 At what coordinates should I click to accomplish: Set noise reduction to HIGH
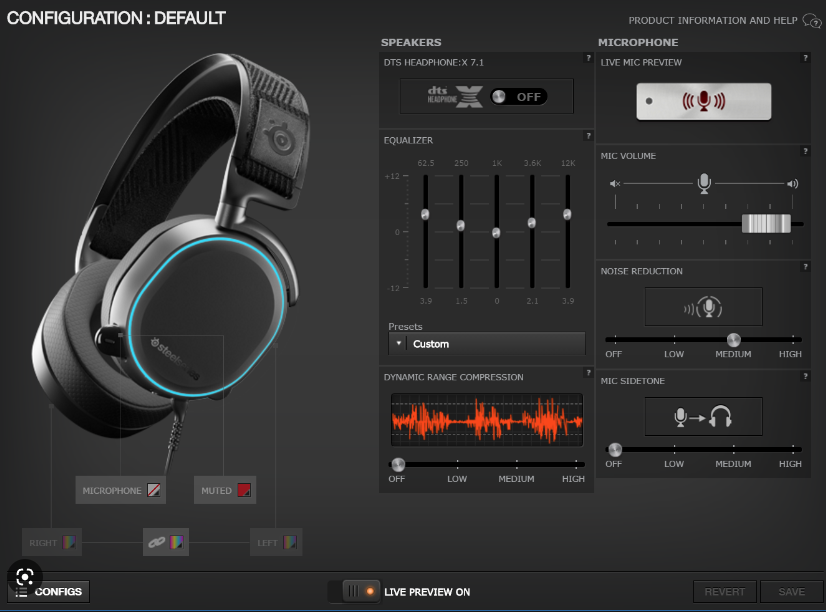(790, 354)
